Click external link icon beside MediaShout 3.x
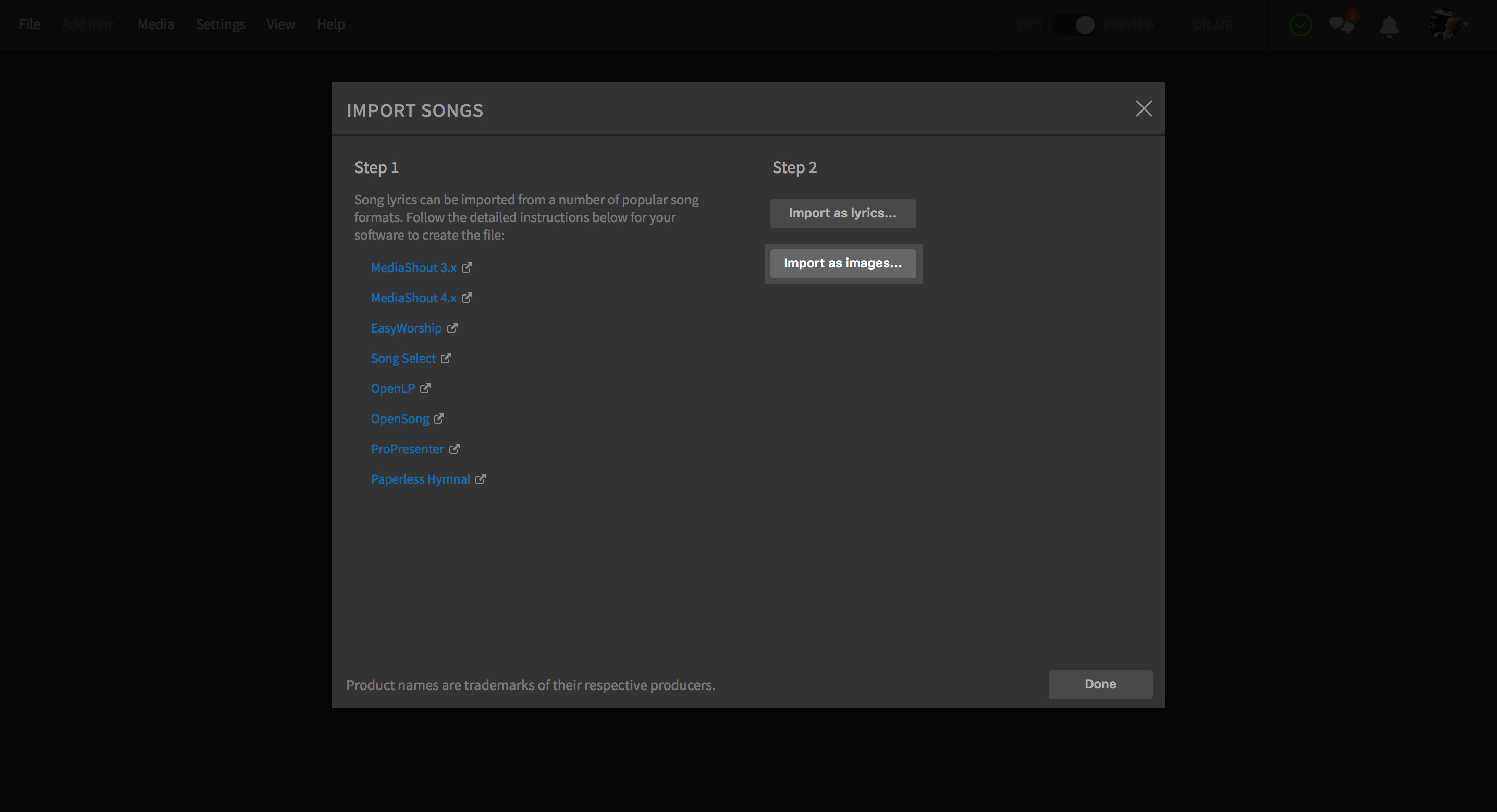Screen dimensions: 1497x812 467,267
